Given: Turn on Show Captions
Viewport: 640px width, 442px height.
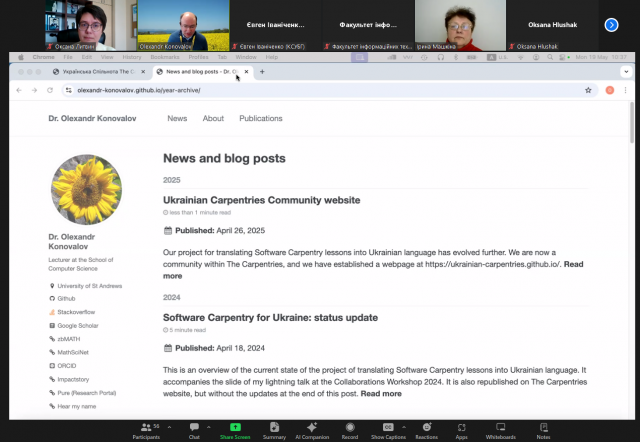Looking at the screenshot, I should pos(388,431).
